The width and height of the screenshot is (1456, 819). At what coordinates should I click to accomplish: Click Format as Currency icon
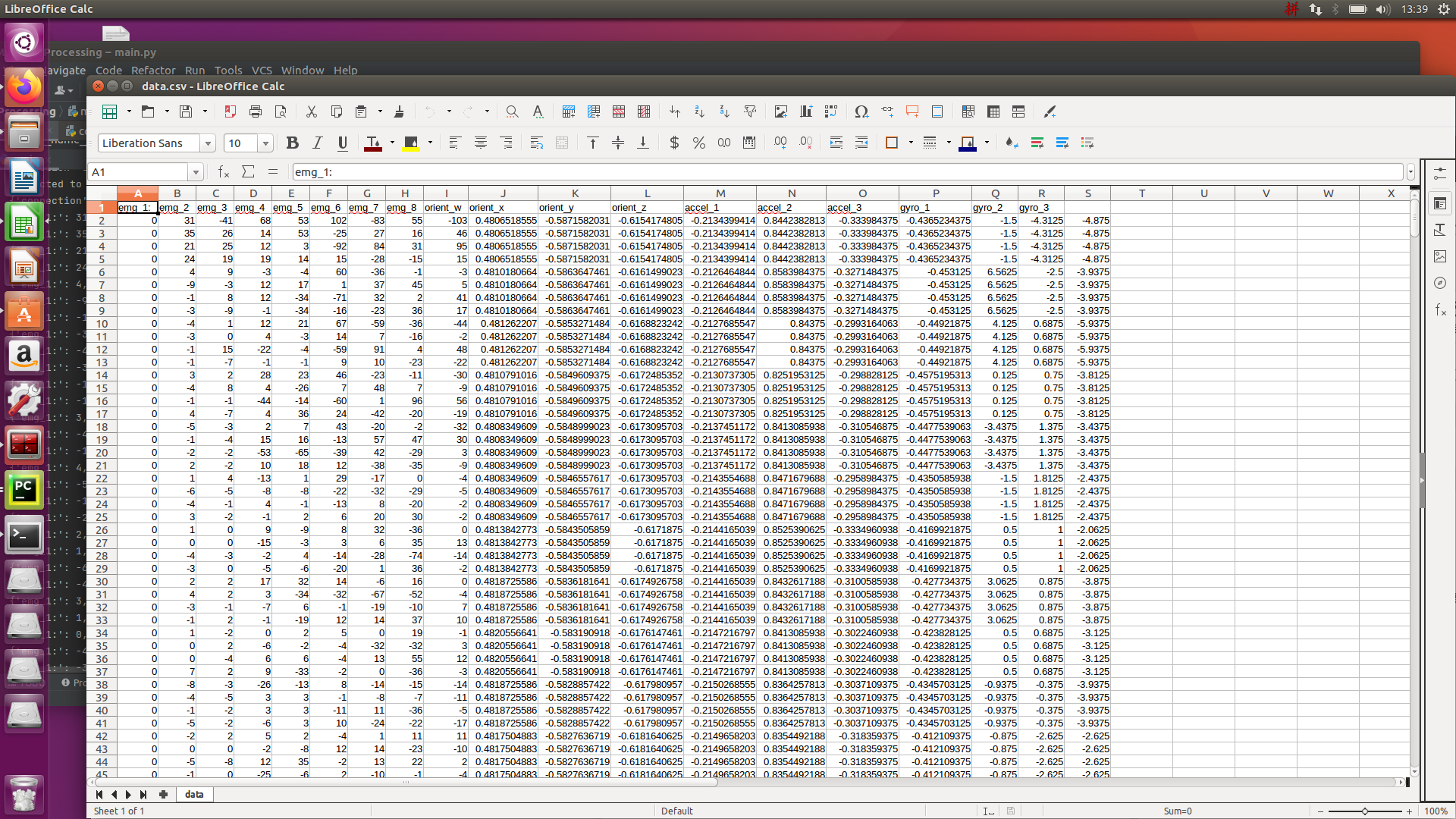[x=673, y=143]
